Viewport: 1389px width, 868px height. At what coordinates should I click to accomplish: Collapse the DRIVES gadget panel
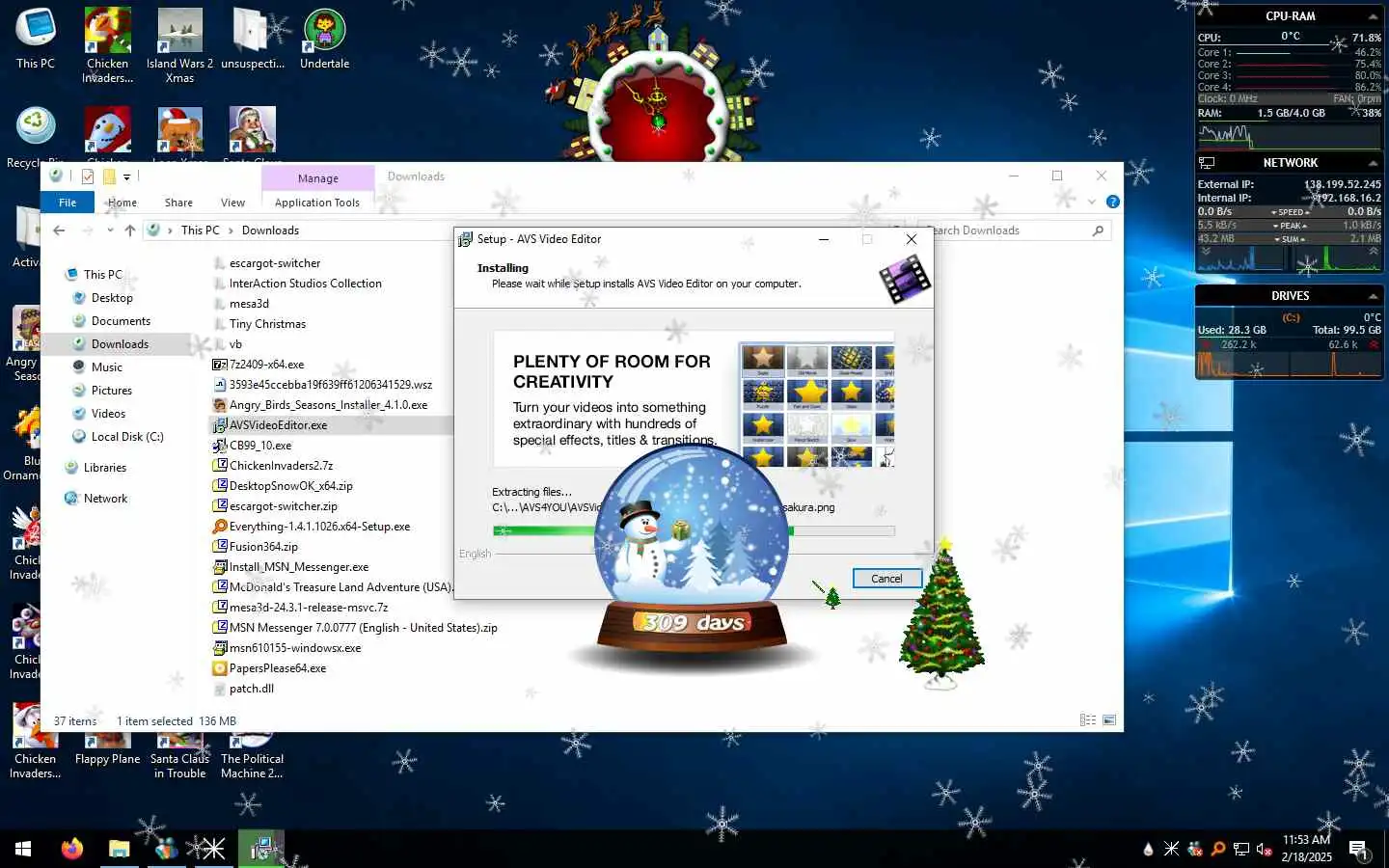[1373, 296]
